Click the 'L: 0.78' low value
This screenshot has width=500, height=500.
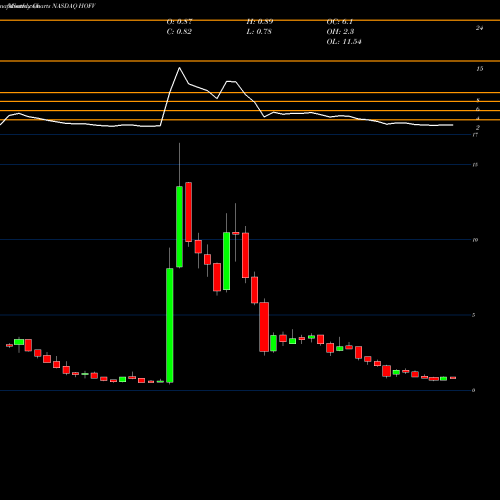point(259,32)
